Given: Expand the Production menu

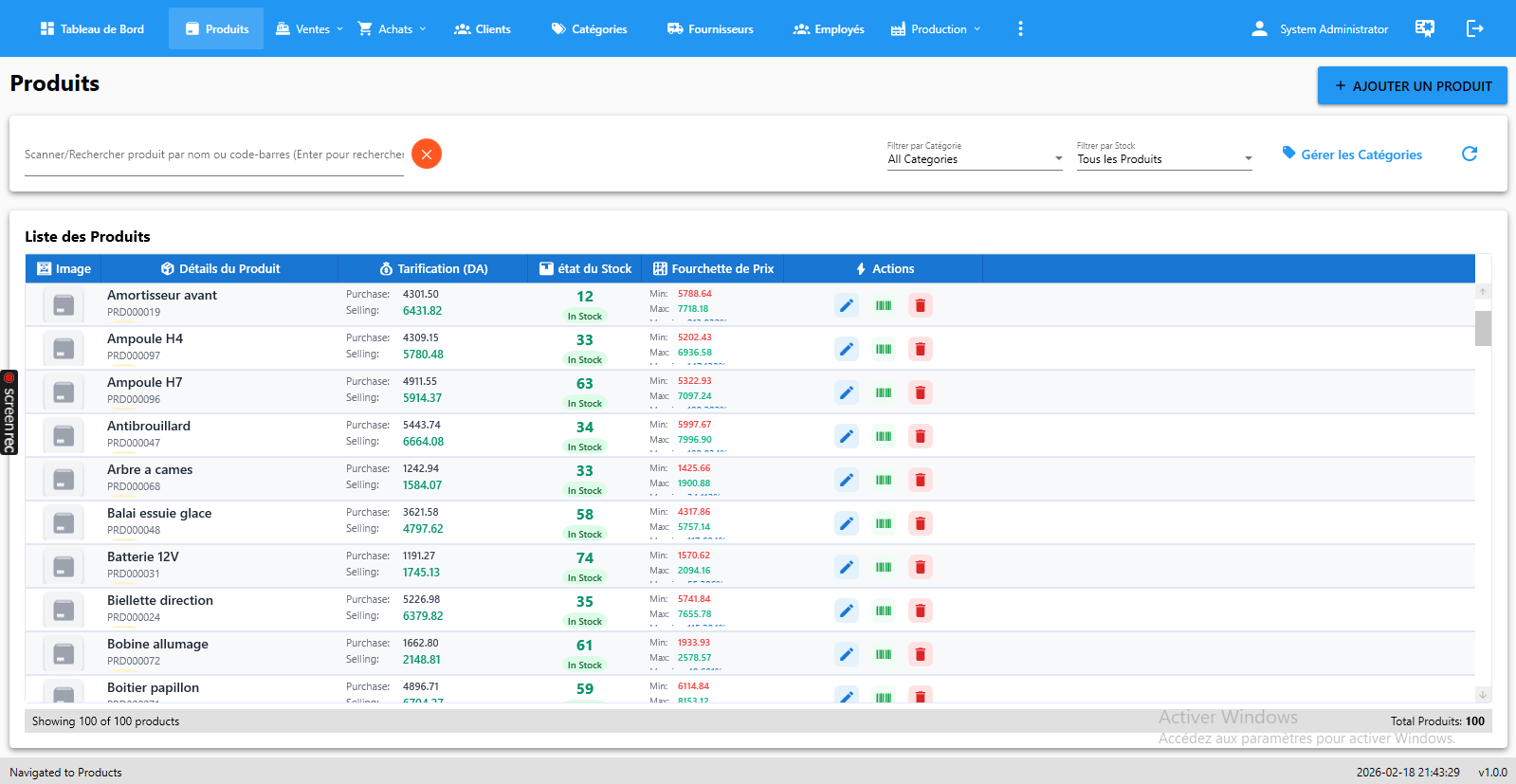Looking at the screenshot, I should point(936,28).
